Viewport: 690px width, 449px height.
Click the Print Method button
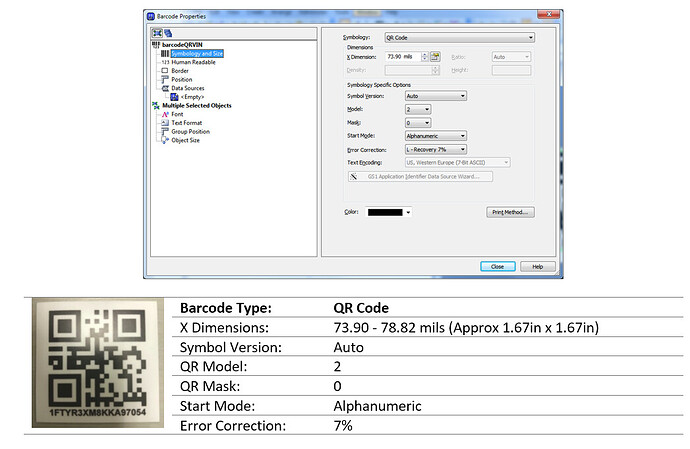pyautogui.click(x=510, y=212)
